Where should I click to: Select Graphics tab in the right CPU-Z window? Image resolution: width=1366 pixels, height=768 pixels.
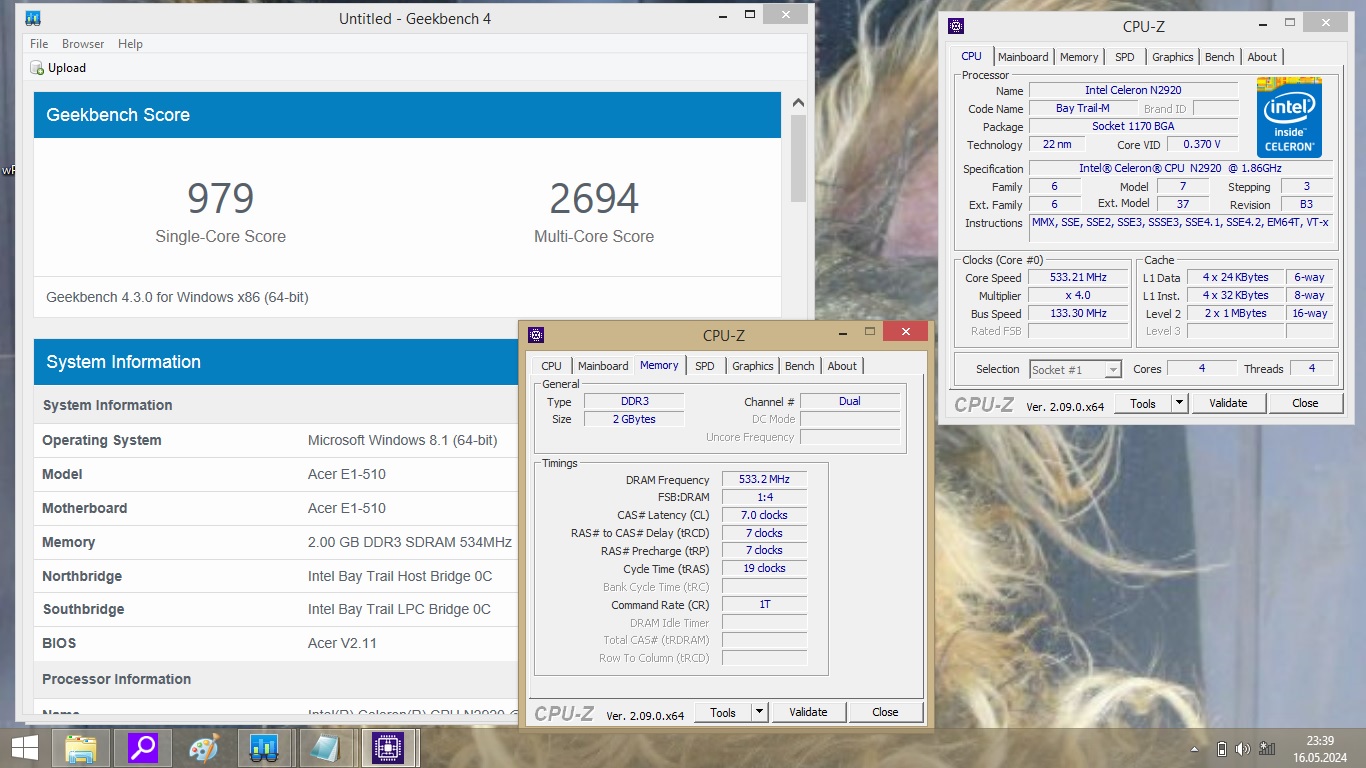pos(1173,57)
